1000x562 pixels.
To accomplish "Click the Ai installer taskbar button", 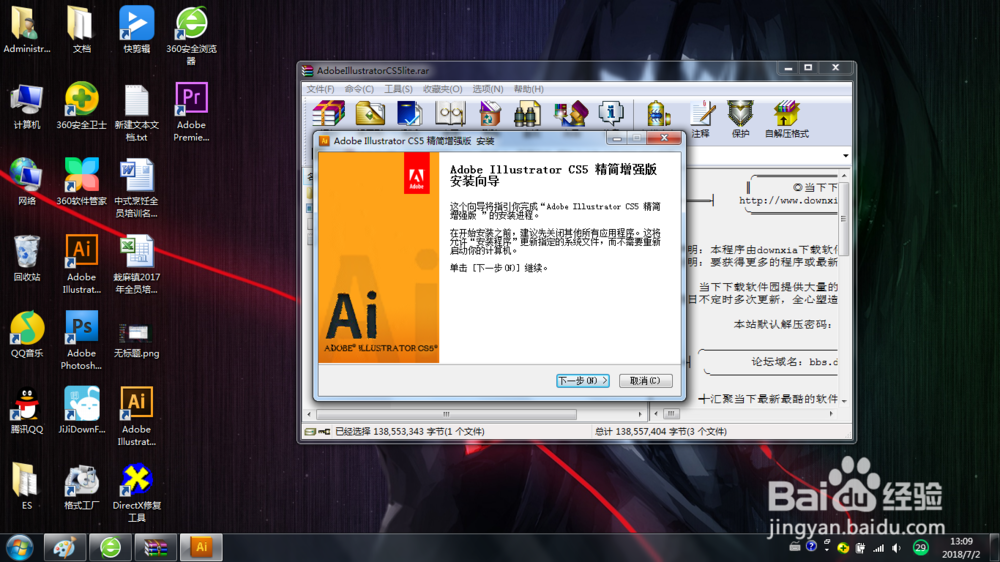I will click(202, 547).
